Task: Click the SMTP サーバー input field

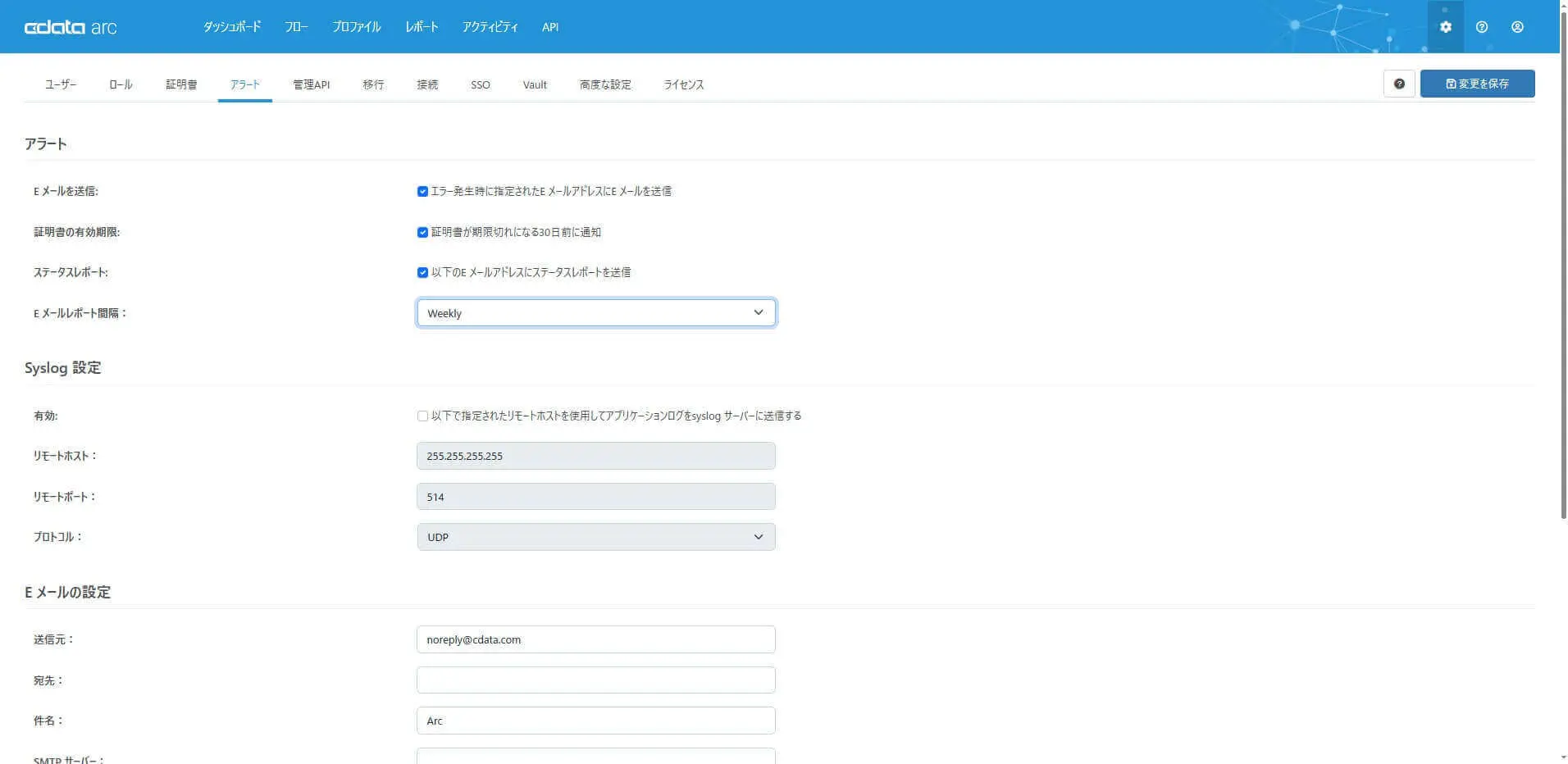Action: pyautogui.click(x=596, y=757)
